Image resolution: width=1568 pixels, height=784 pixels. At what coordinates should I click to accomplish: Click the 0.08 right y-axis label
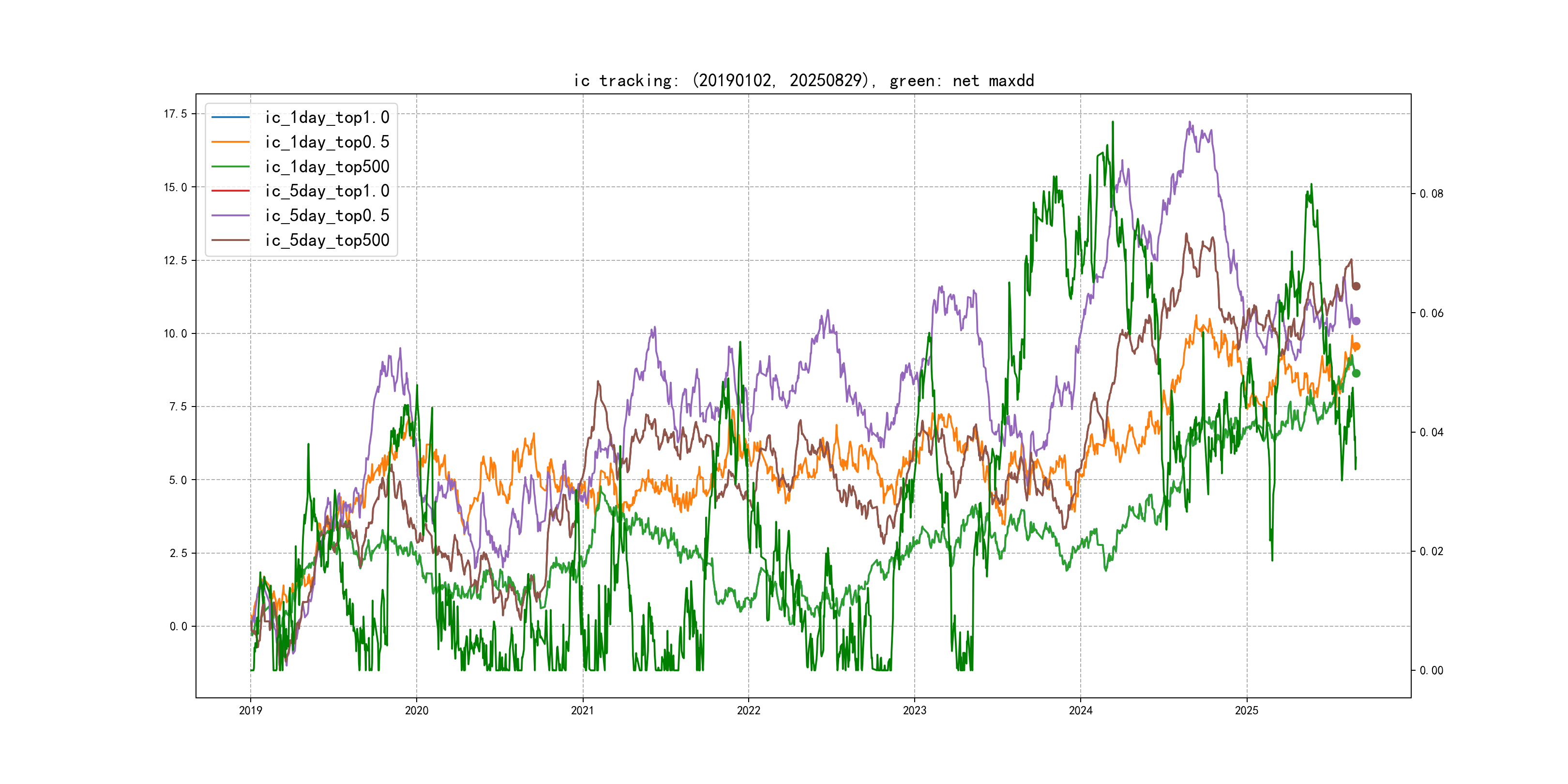1431,194
